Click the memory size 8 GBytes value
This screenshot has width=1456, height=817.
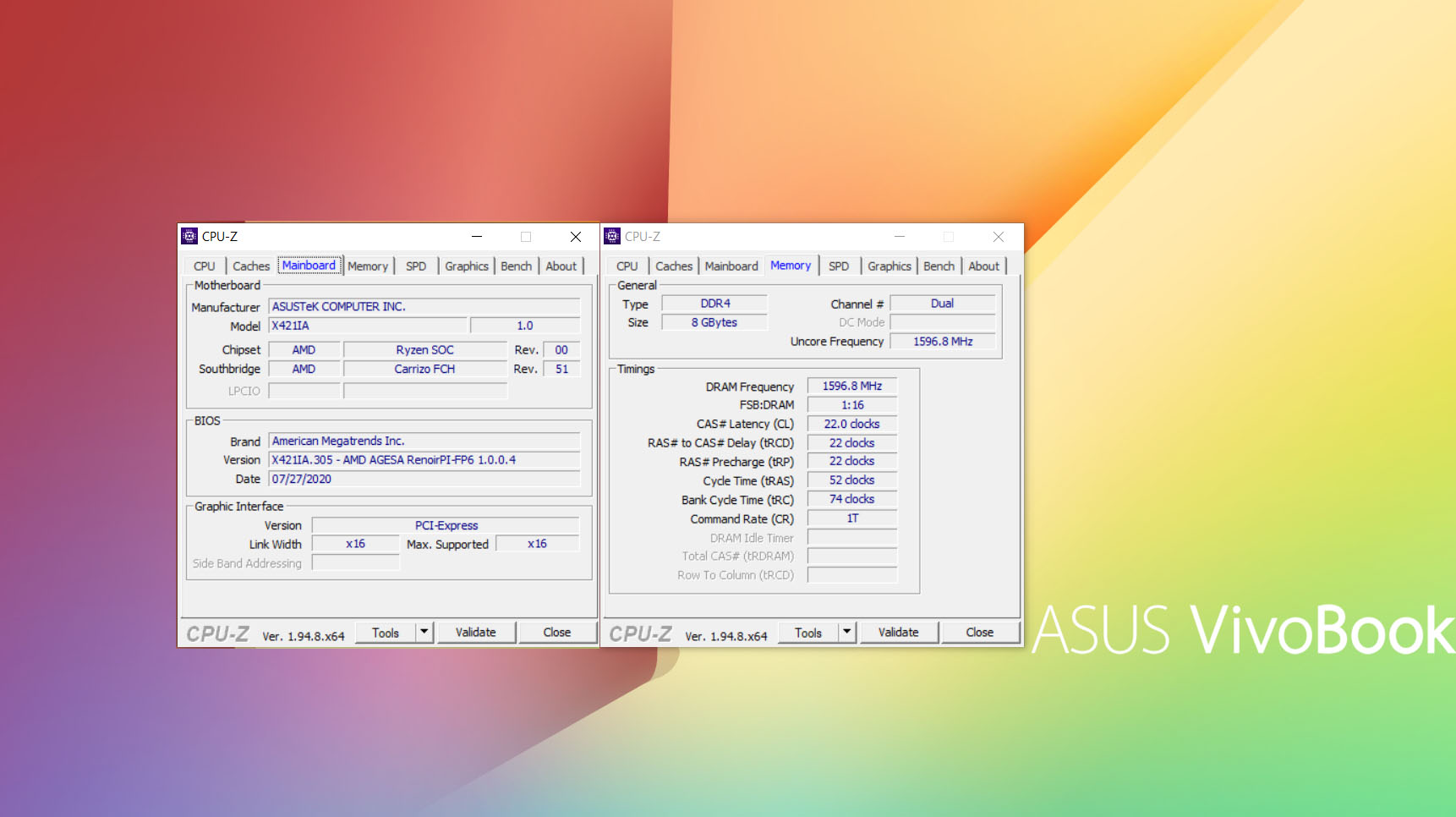714,322
